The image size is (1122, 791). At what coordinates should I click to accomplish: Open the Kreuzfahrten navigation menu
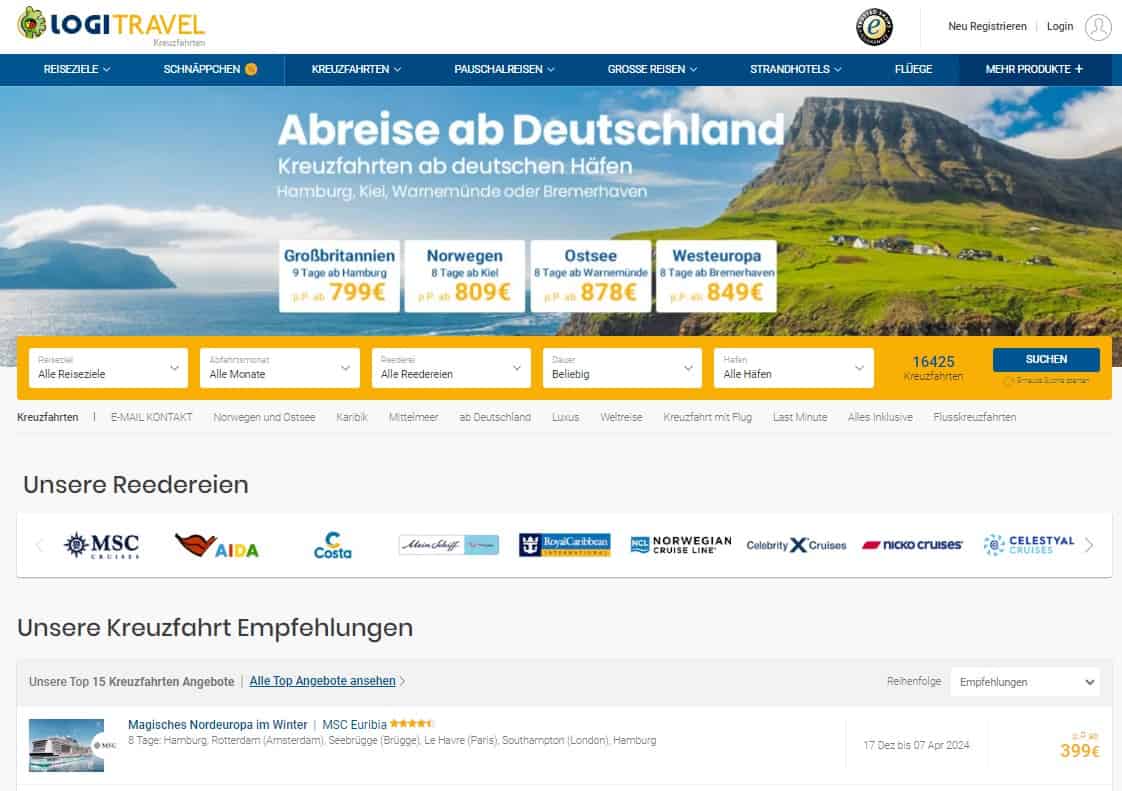pos(356,69)
